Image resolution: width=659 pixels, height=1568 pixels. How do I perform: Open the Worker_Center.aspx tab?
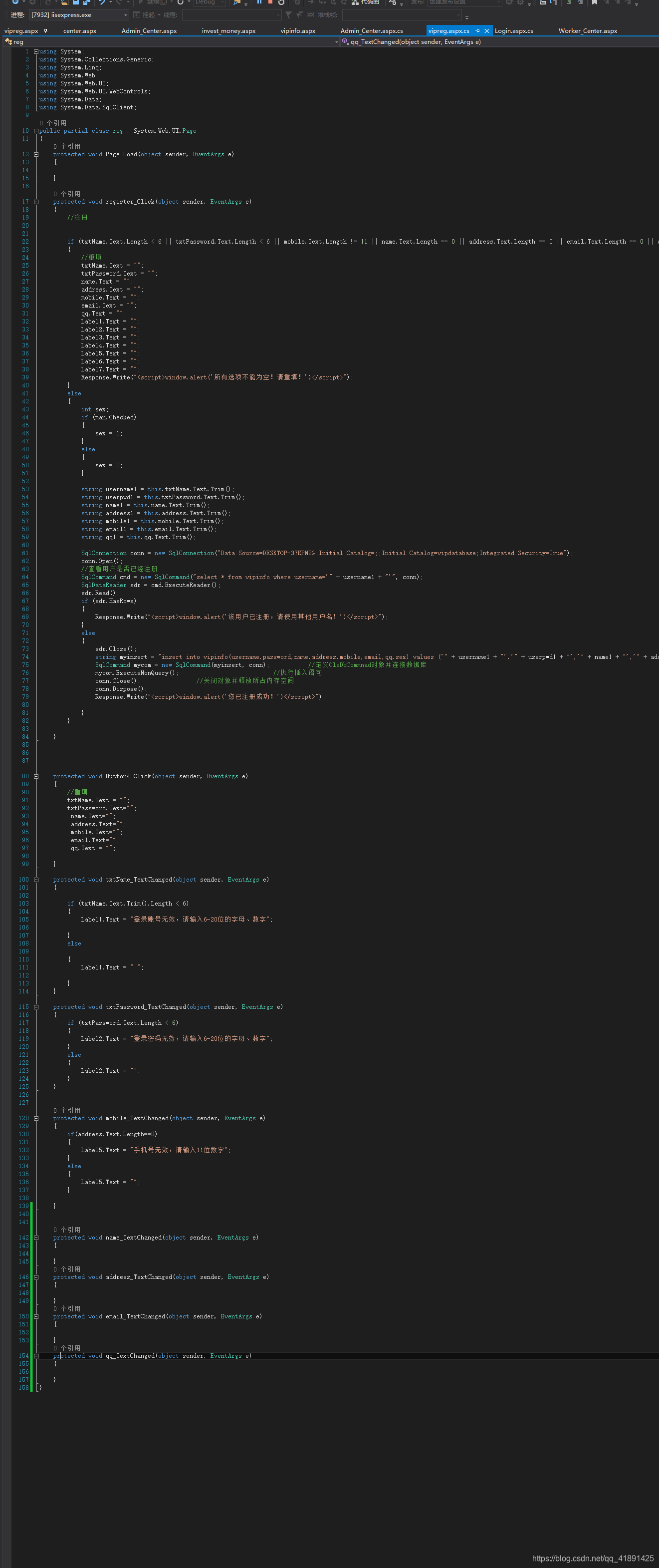click(588, 30)
